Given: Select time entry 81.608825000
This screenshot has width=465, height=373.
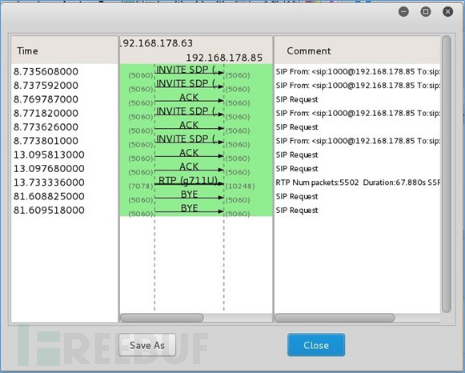Looking at the screenshot, I should (49, 196).
